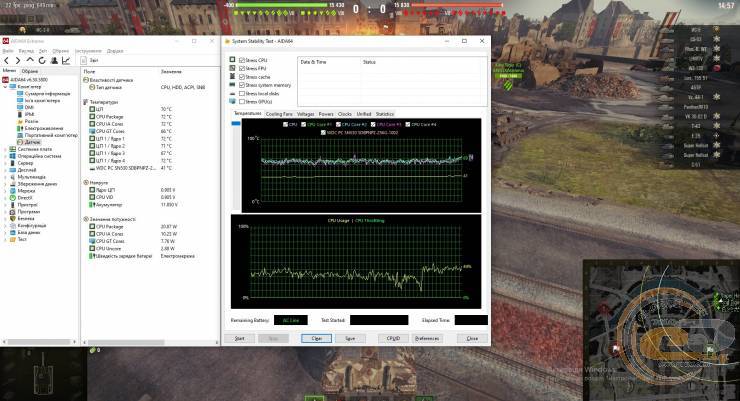
Task: Go back with AIDA64 toolbar left arrow
Action: click(7, 60)
